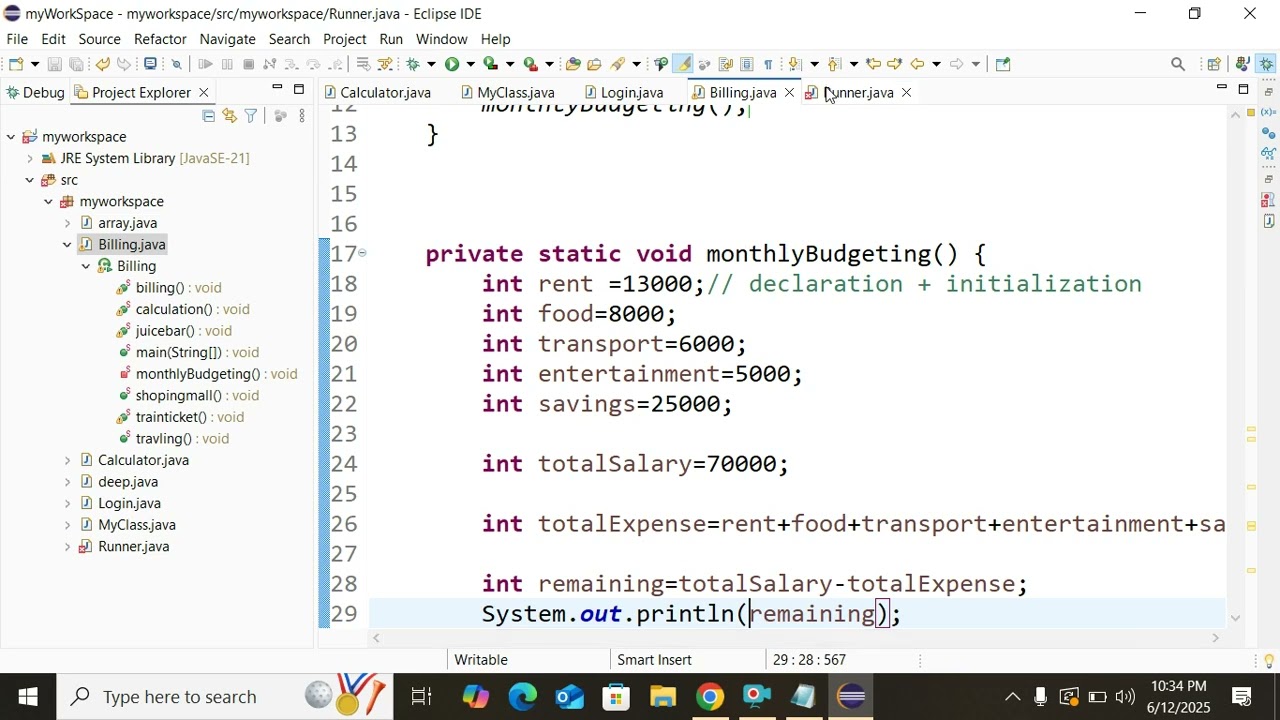
Task: Open the Back history dropdown arrow
Action: pyautogui.click(x=936, y=64)
